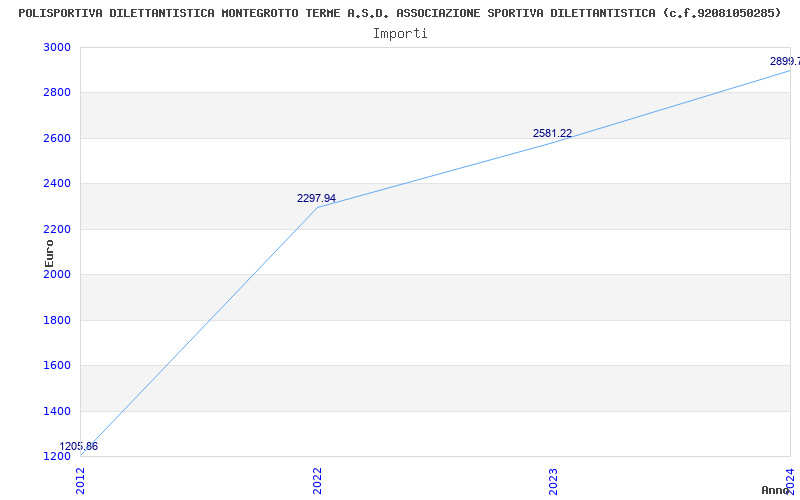
Task: Click the 2800 y-axis label
Action: tap(55, 93)
